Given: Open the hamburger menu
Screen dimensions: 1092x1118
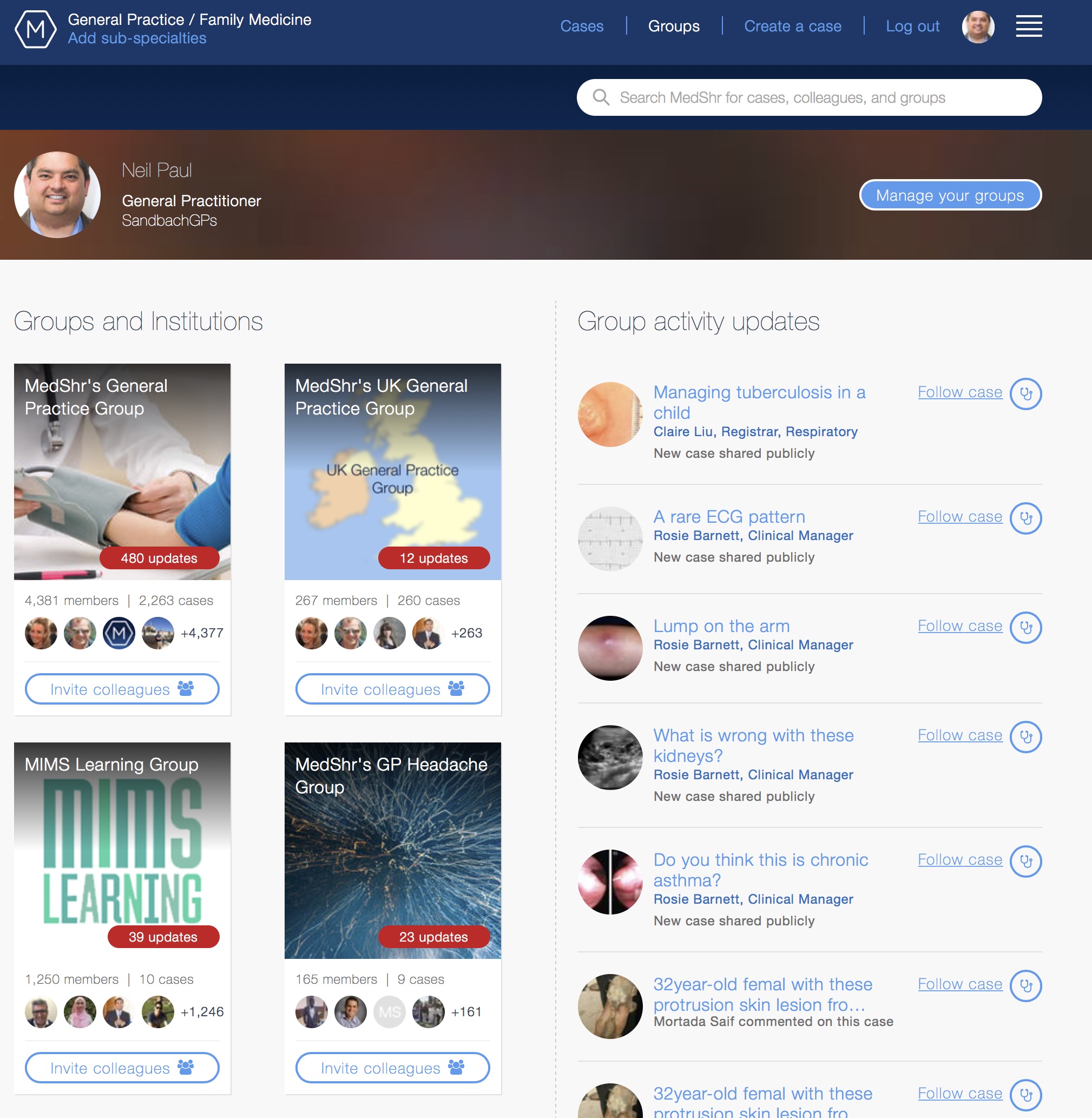Looking at the screenshot, I should click(x=1029, y=27).
